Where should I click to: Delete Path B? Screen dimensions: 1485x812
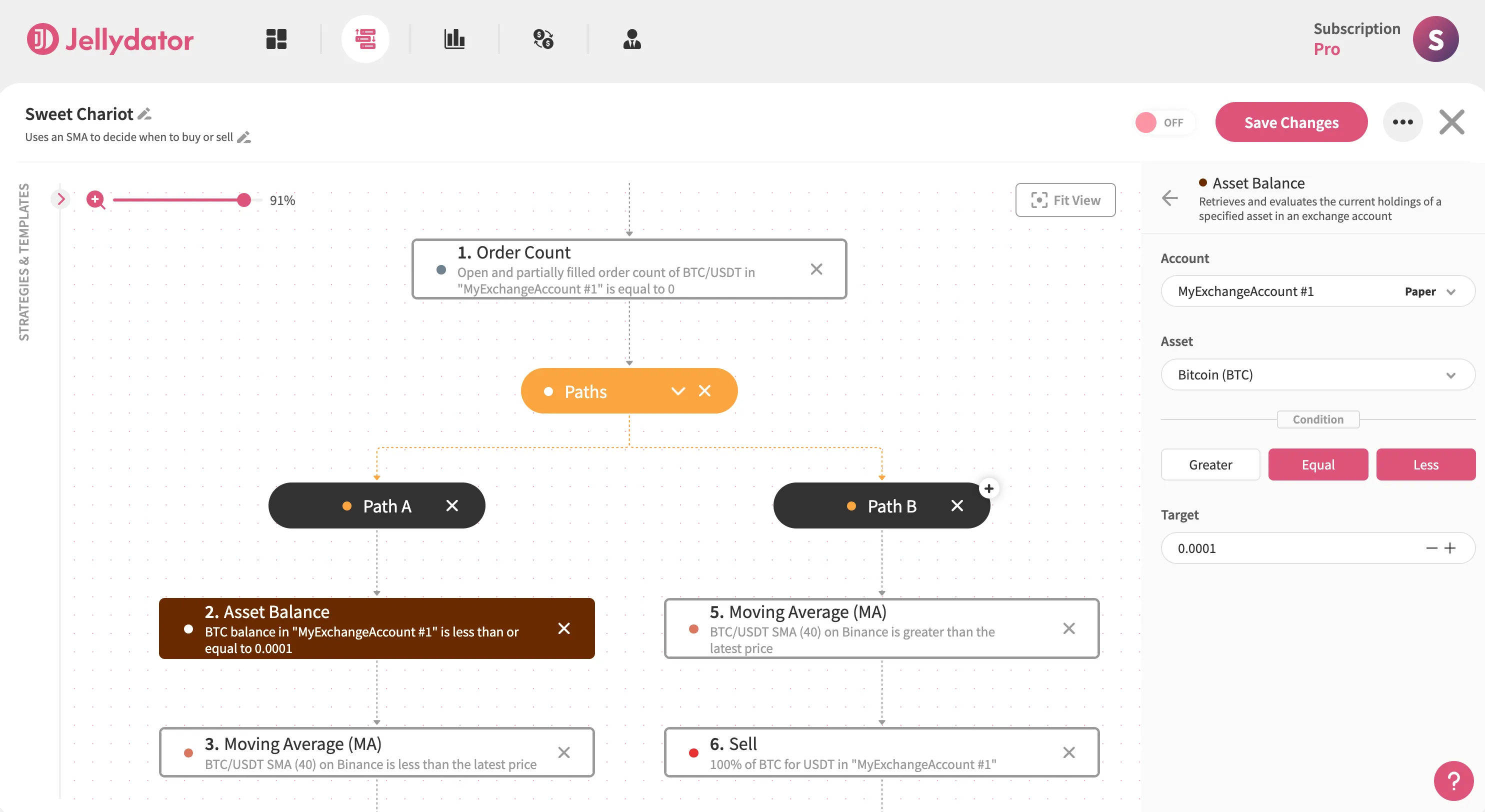point(957,505)
